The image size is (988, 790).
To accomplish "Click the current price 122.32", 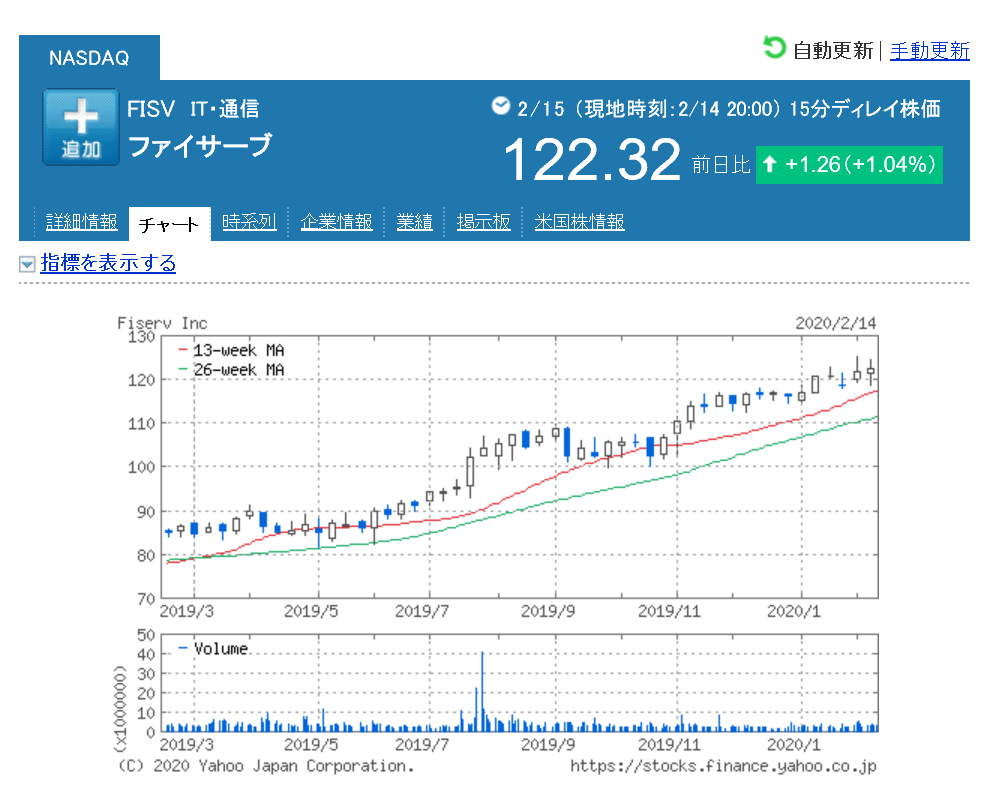I will coord(592,160).
